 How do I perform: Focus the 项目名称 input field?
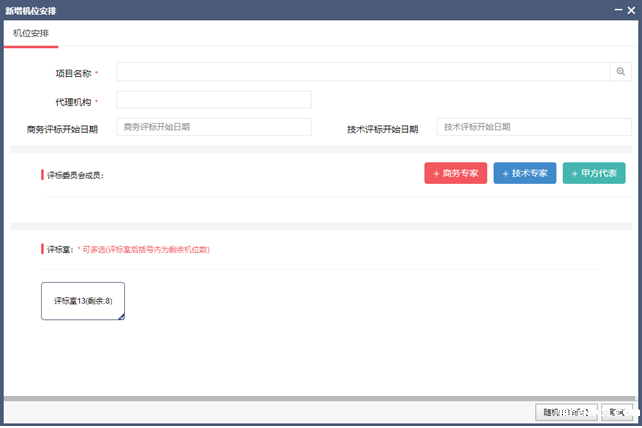362,72
